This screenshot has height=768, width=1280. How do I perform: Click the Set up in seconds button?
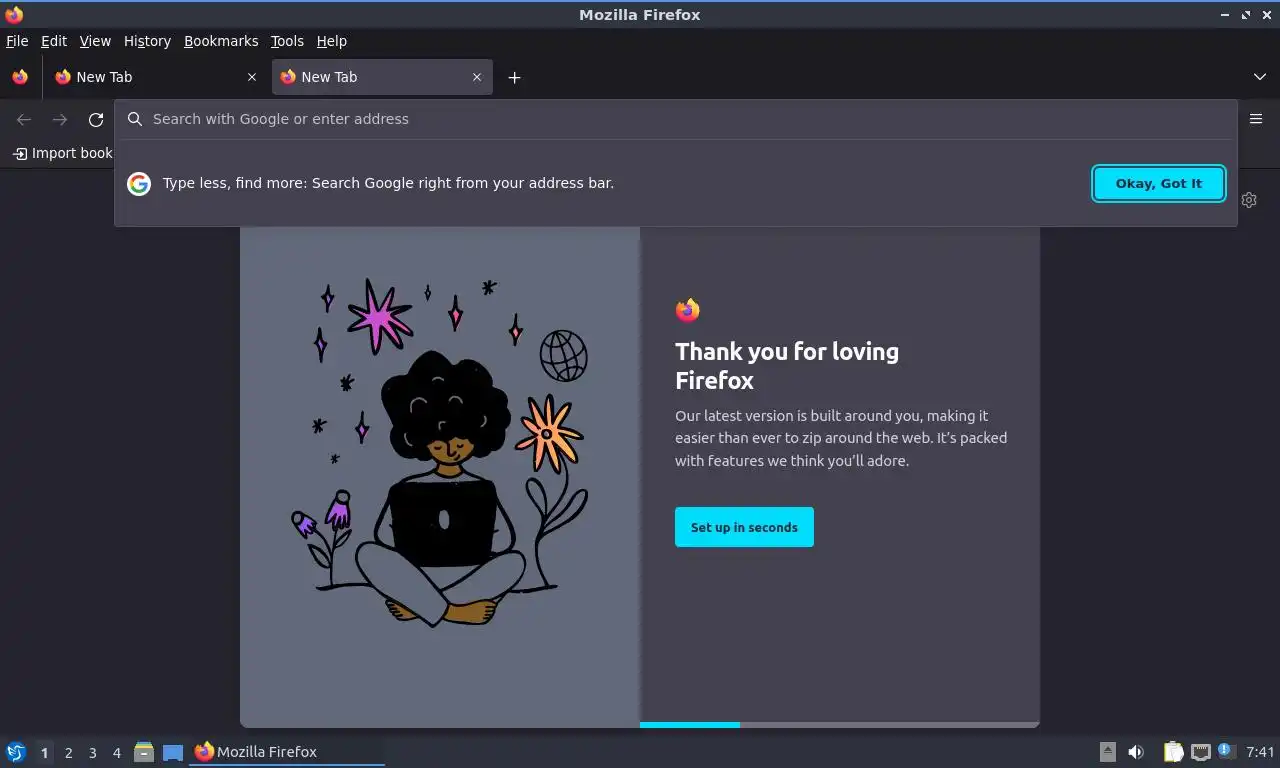744,527
